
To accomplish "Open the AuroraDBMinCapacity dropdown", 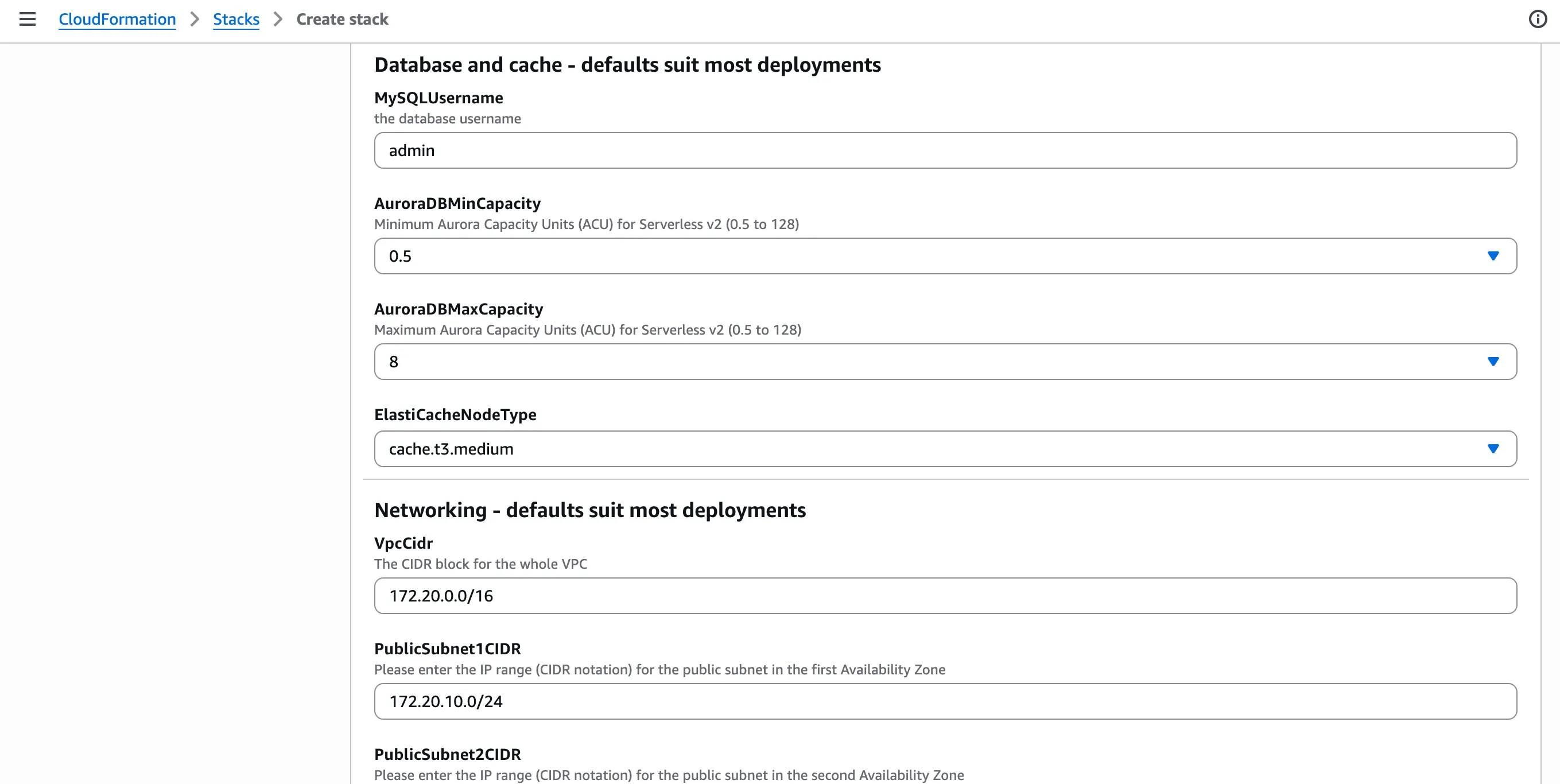I will point(945,256).
